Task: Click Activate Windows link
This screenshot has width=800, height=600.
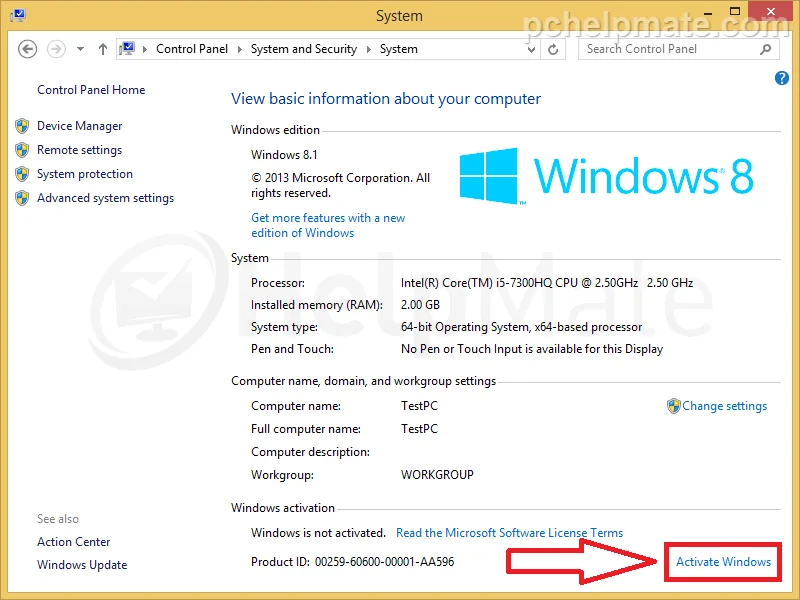Action: (x=723, y=562)
